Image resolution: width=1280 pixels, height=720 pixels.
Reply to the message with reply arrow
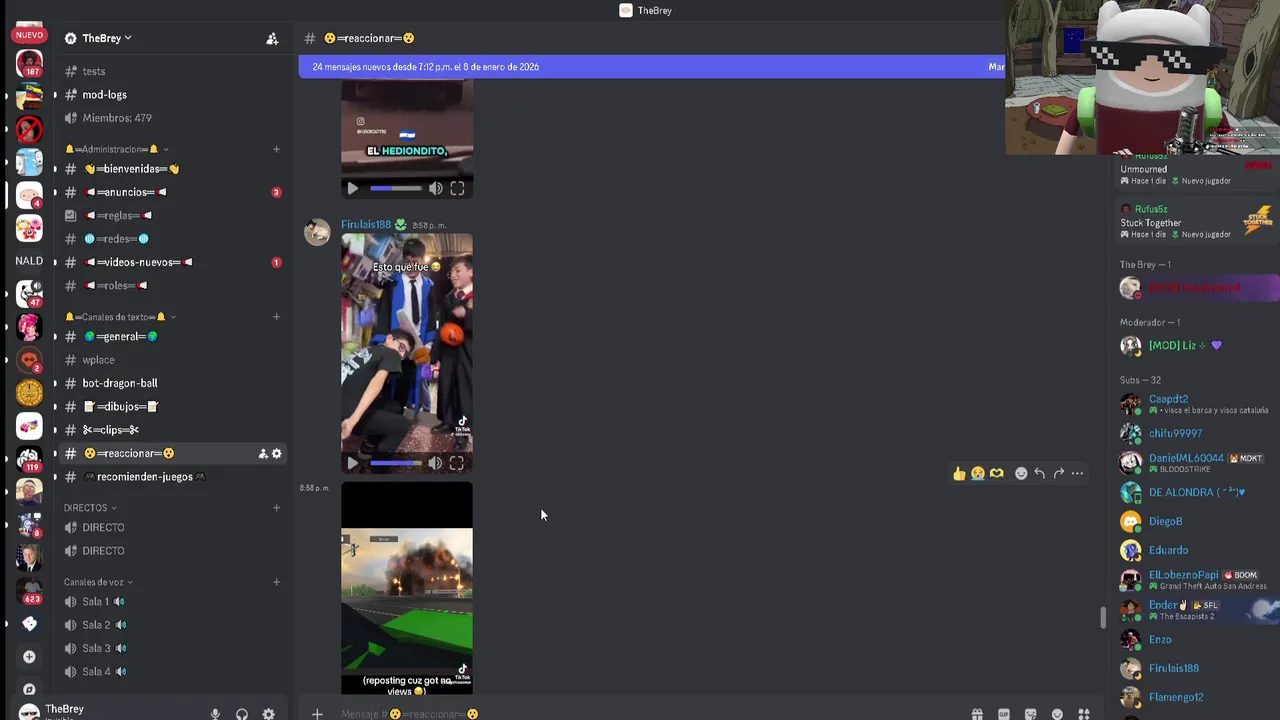coord(1040,473)
